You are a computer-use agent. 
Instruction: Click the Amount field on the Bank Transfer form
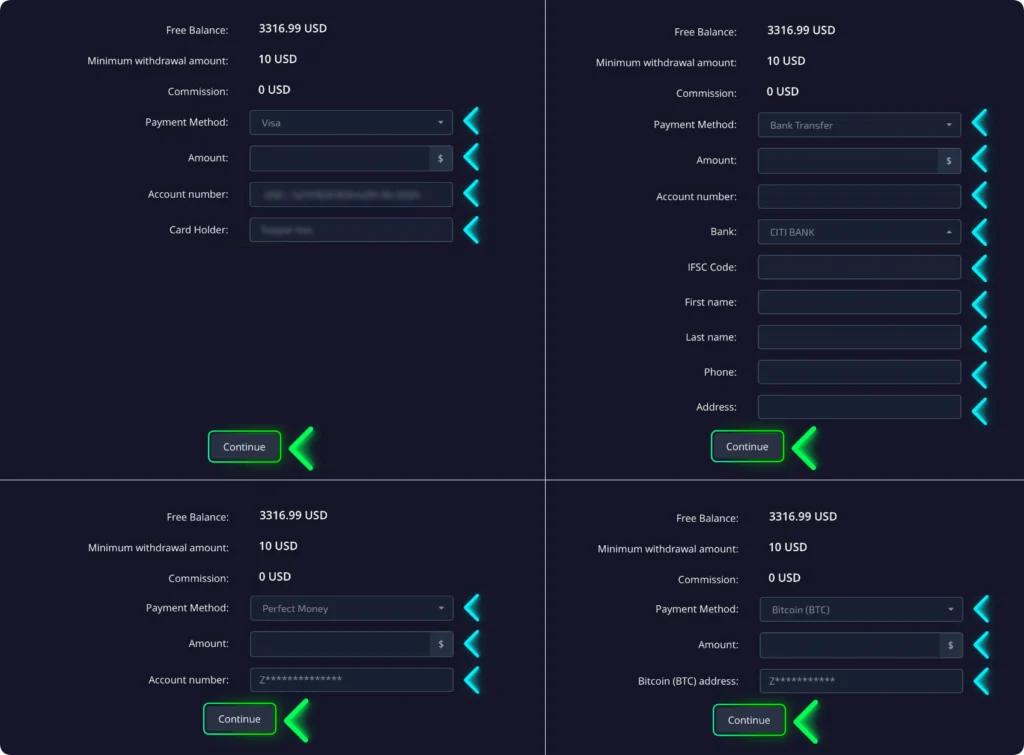[x=850, y=160]
